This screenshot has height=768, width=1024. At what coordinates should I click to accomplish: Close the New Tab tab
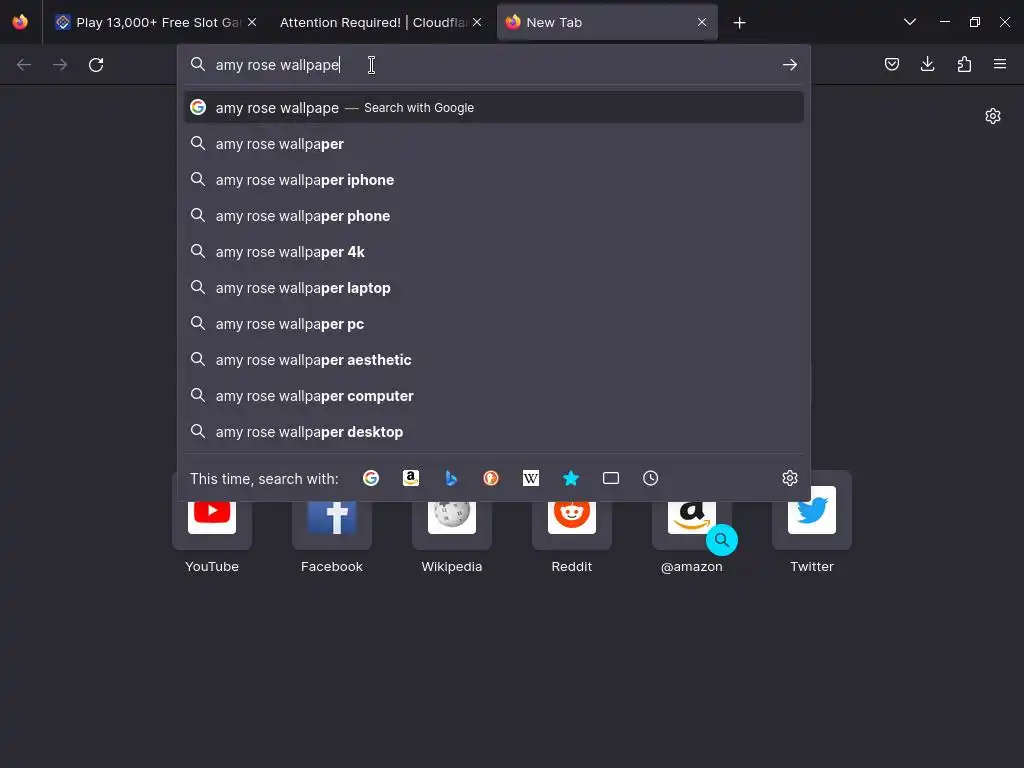pos(702,22)
